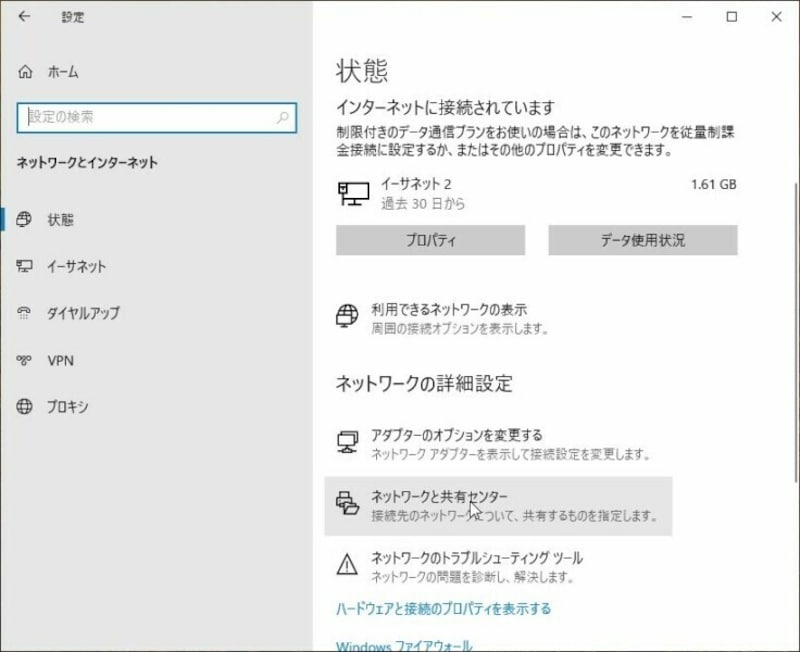Click the アダプターのオプションを変更する monitor icon
Image resolution: width=800 pixels, height=652 pixels.
pos(347,441)
